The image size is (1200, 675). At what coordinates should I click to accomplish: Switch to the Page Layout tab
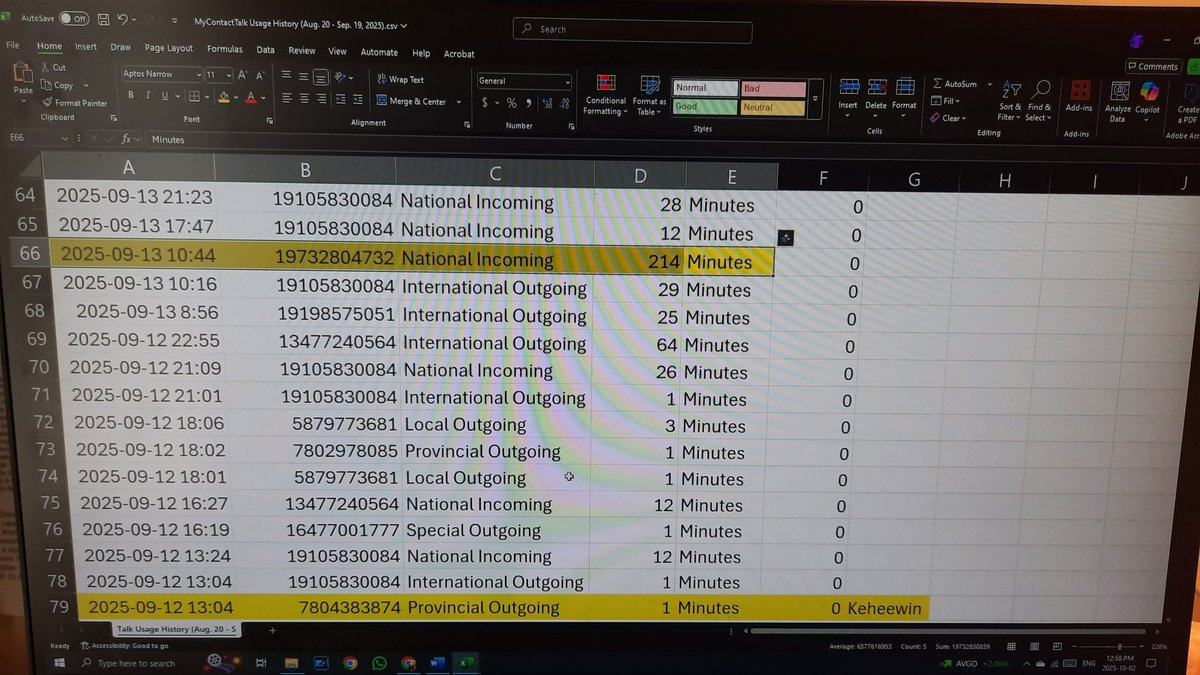[x=169, y=47]
